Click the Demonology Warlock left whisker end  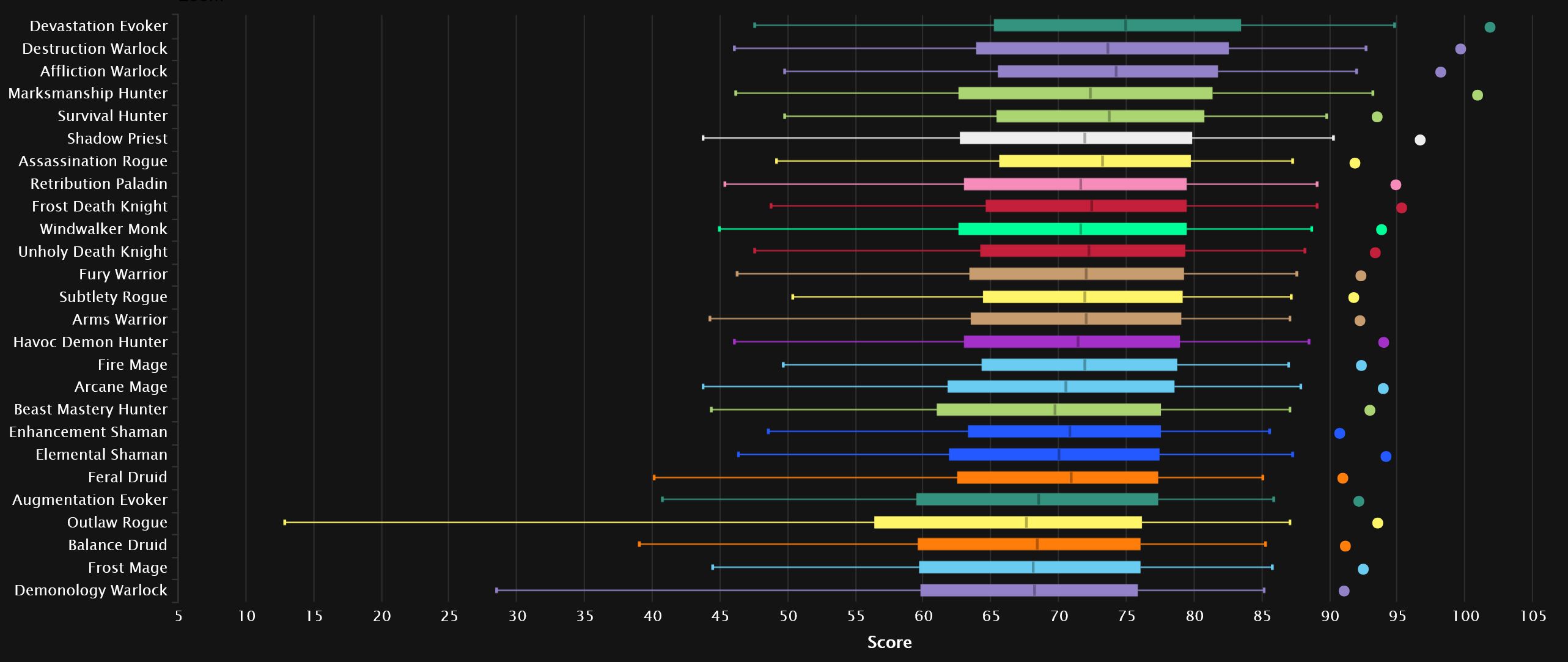[496, 590]
